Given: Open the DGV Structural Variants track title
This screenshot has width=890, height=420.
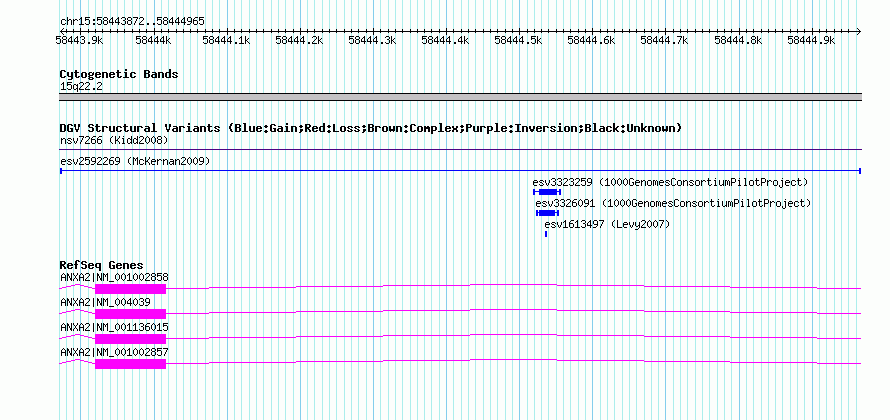Looking at the screenshot, I should (x=371, y=128).
